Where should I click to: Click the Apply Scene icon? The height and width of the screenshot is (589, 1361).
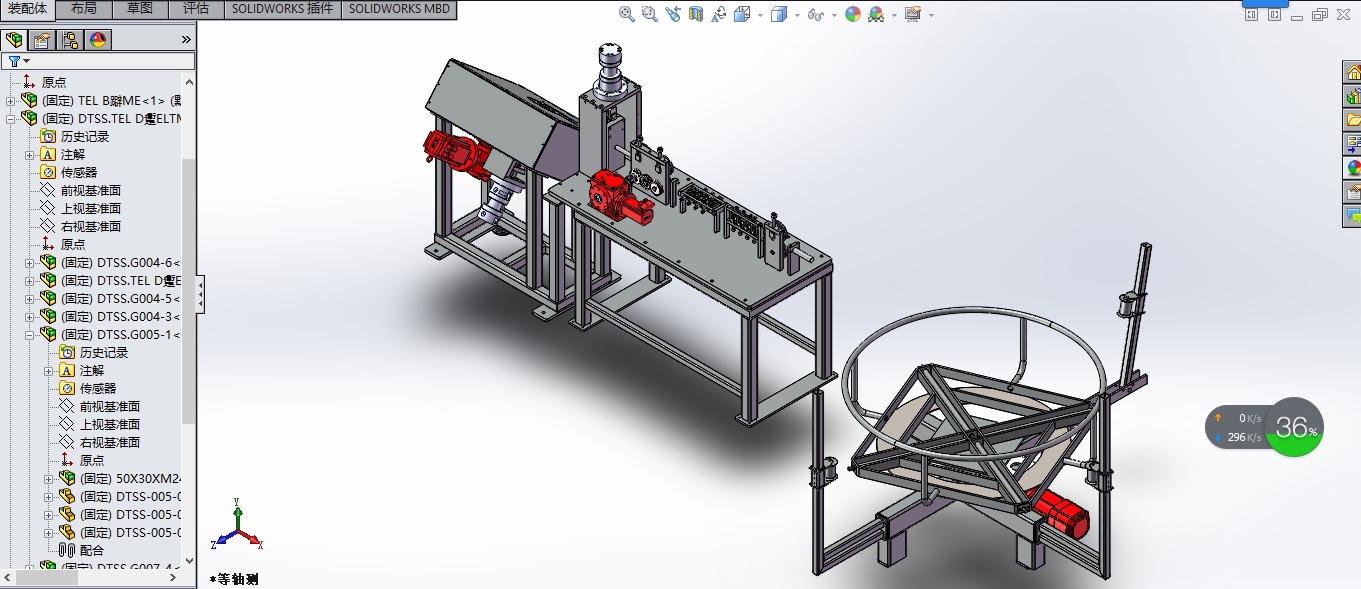pos(876,14)
